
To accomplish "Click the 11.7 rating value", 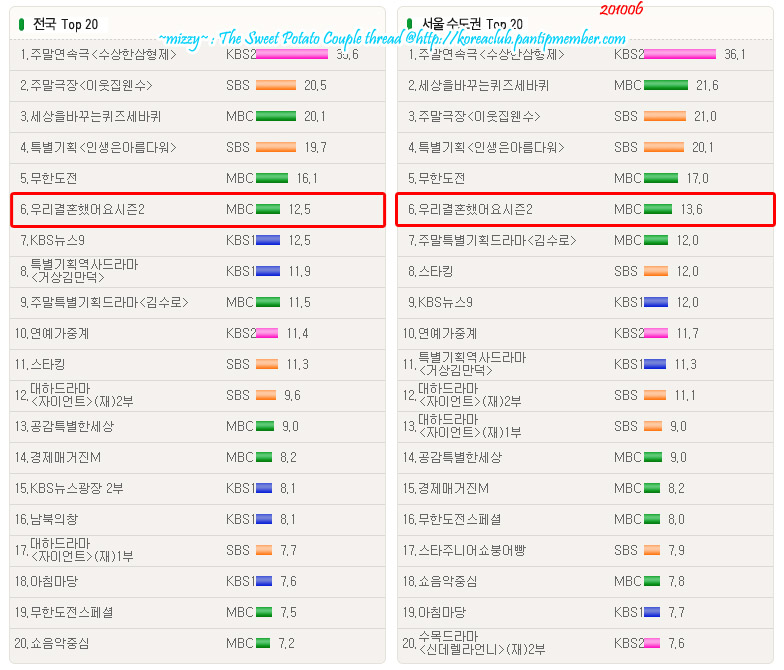I will point(688,334).
